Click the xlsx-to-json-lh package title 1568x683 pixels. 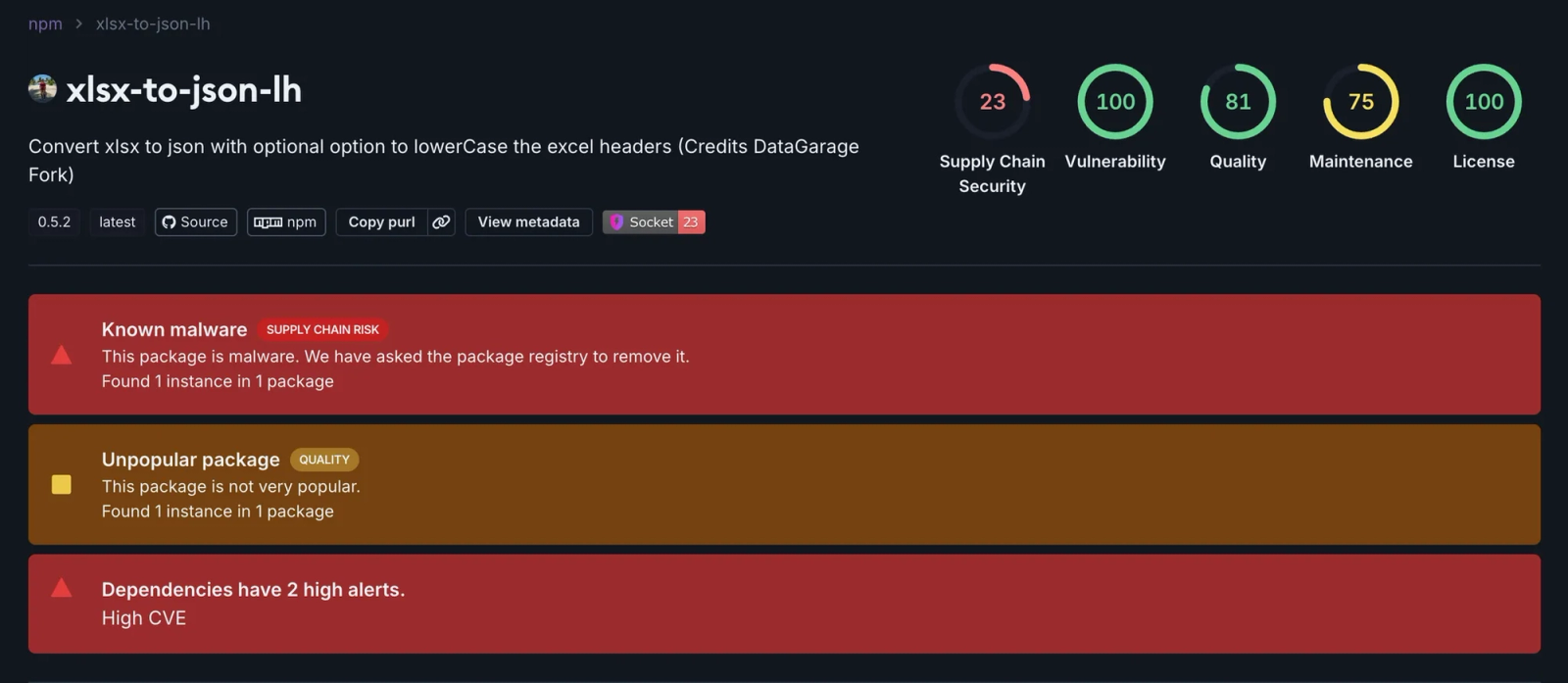(183, 89)
